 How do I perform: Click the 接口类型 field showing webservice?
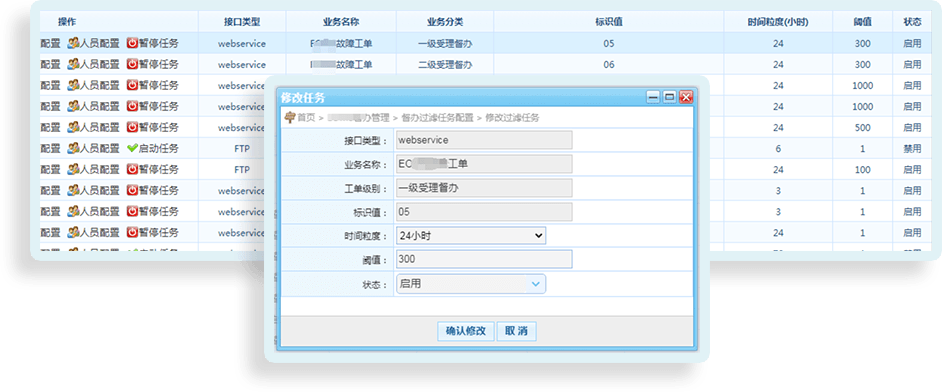pyautogui.click(x=484, y=140)
